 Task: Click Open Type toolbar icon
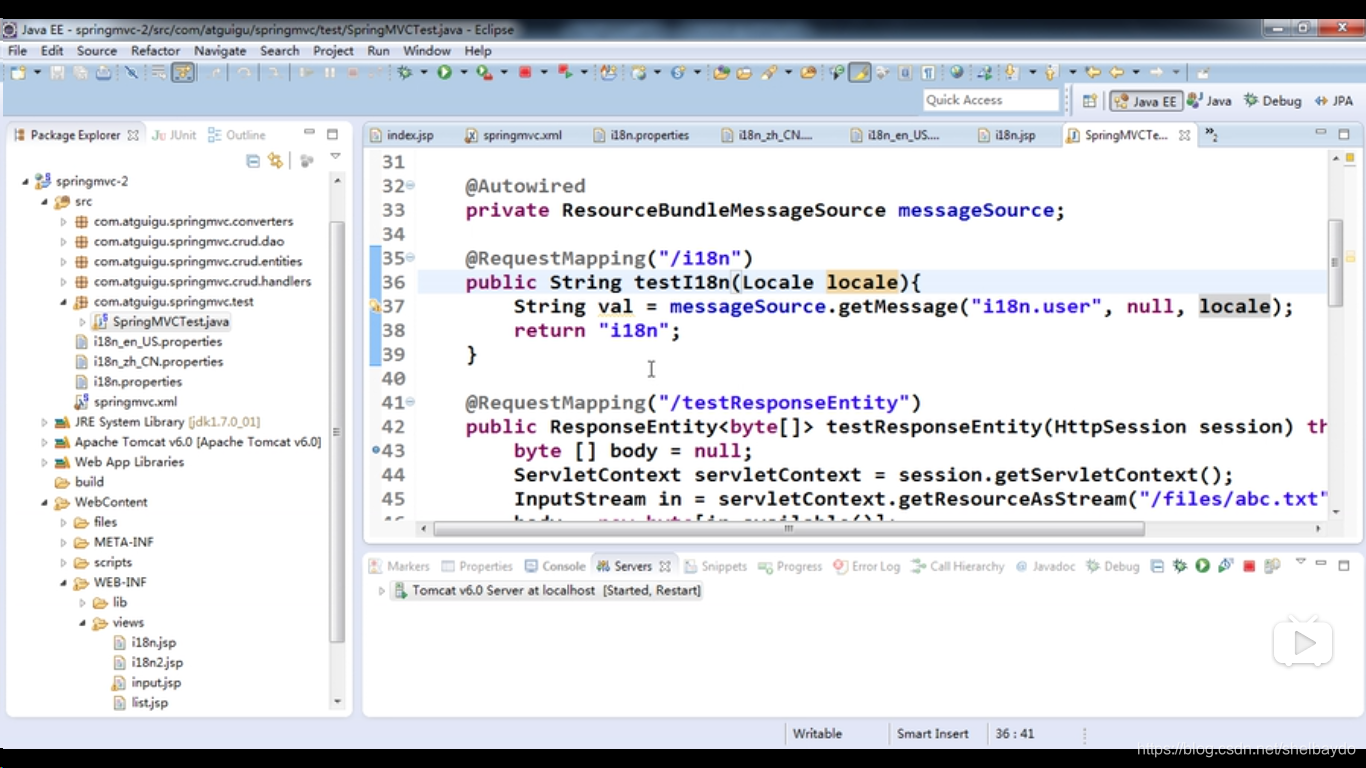(721, 72)
